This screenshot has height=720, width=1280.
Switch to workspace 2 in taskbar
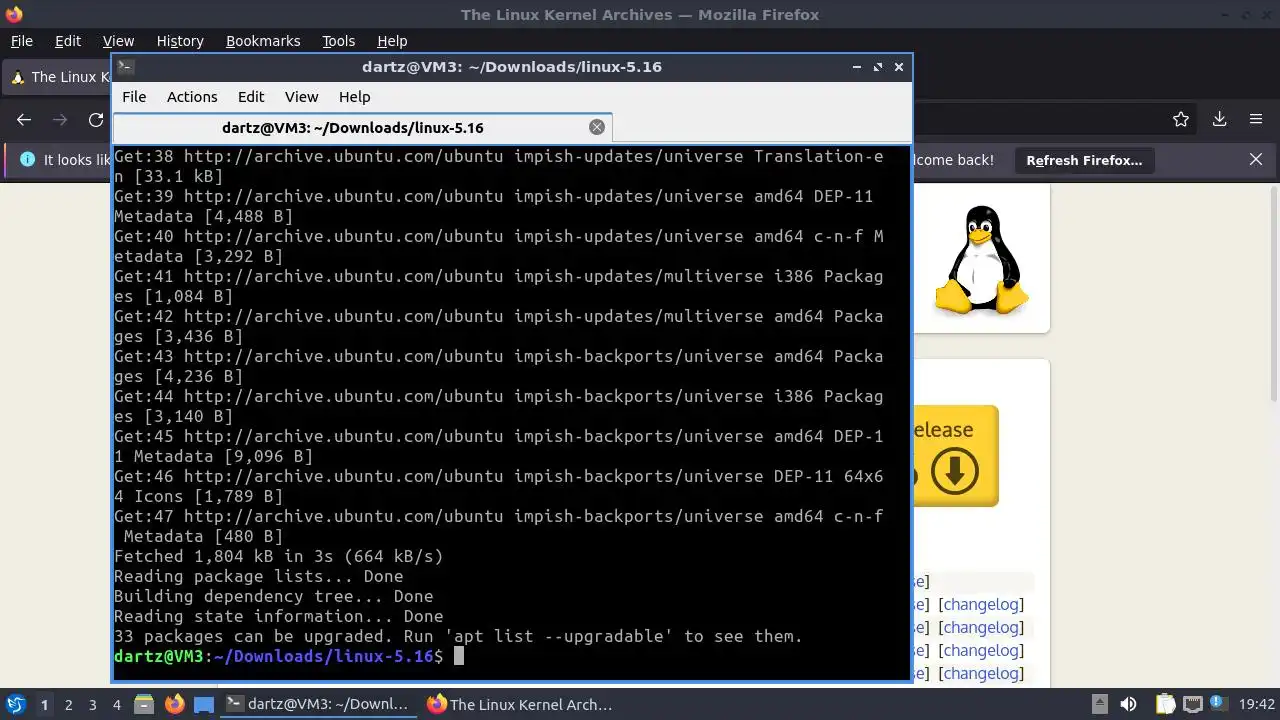tap(68, 704)
